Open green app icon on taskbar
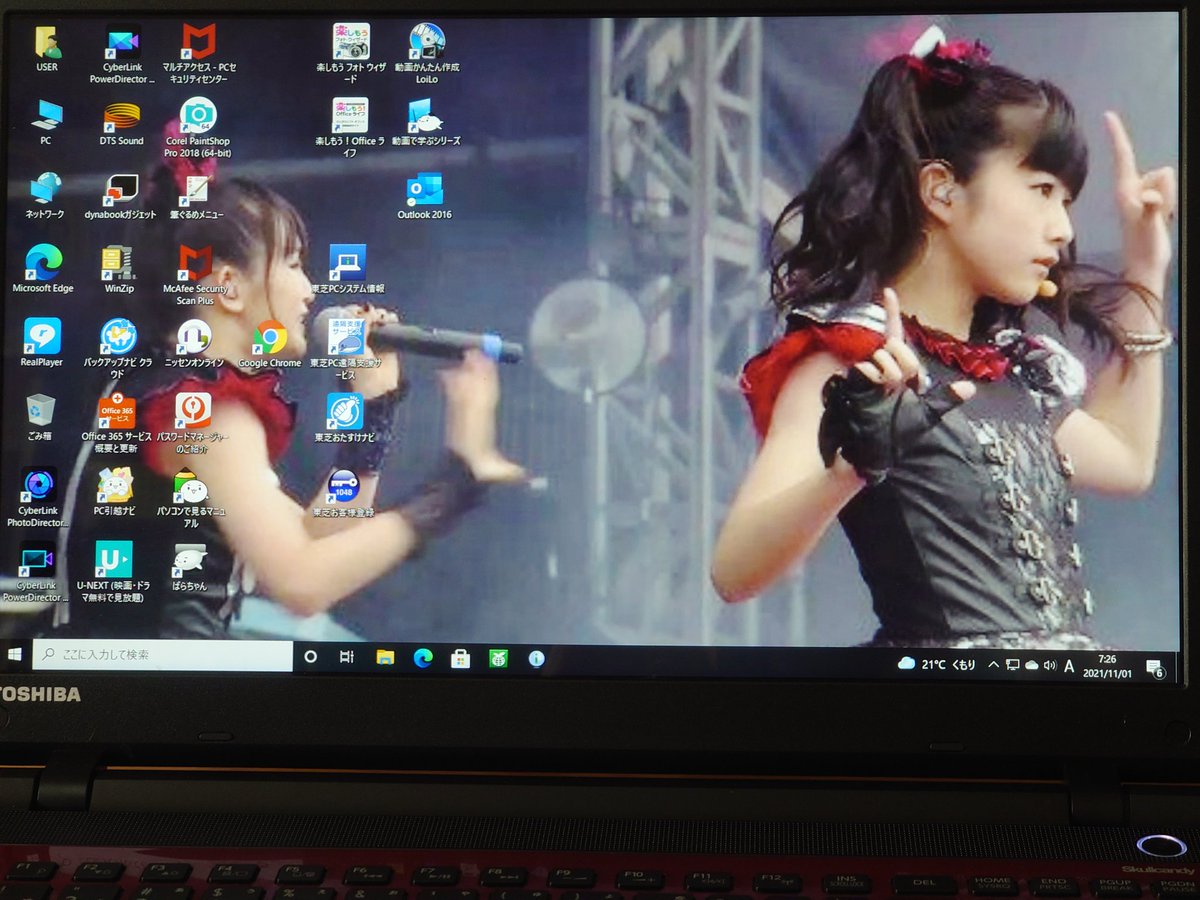Viewport: 1200px width, 900px height. [498, 658]
